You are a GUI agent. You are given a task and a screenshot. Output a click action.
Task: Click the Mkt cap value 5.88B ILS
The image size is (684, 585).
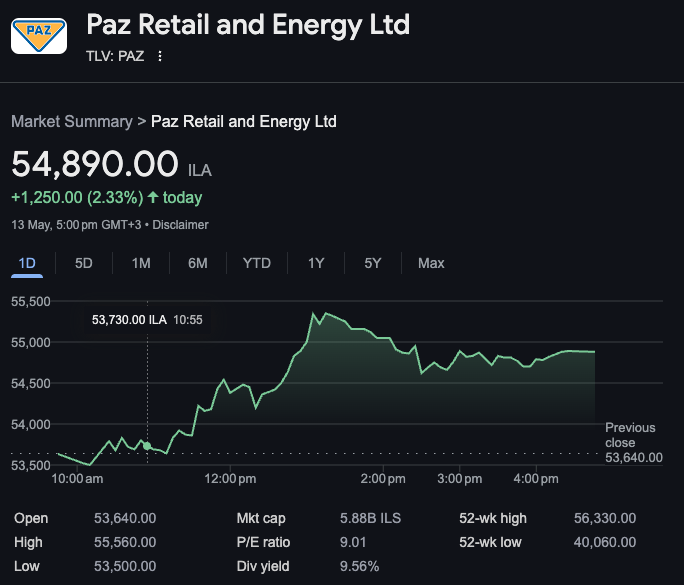(370, 518)
